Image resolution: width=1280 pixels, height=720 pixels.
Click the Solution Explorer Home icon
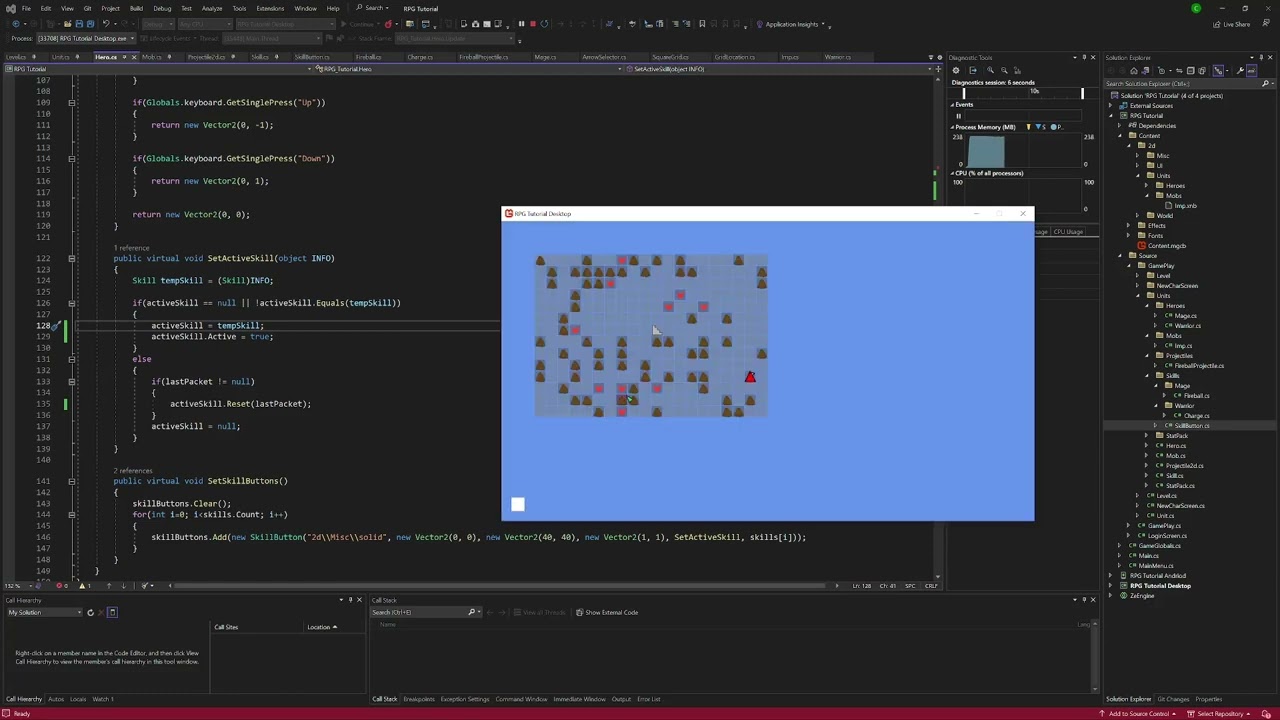[x=1133, y=70]
